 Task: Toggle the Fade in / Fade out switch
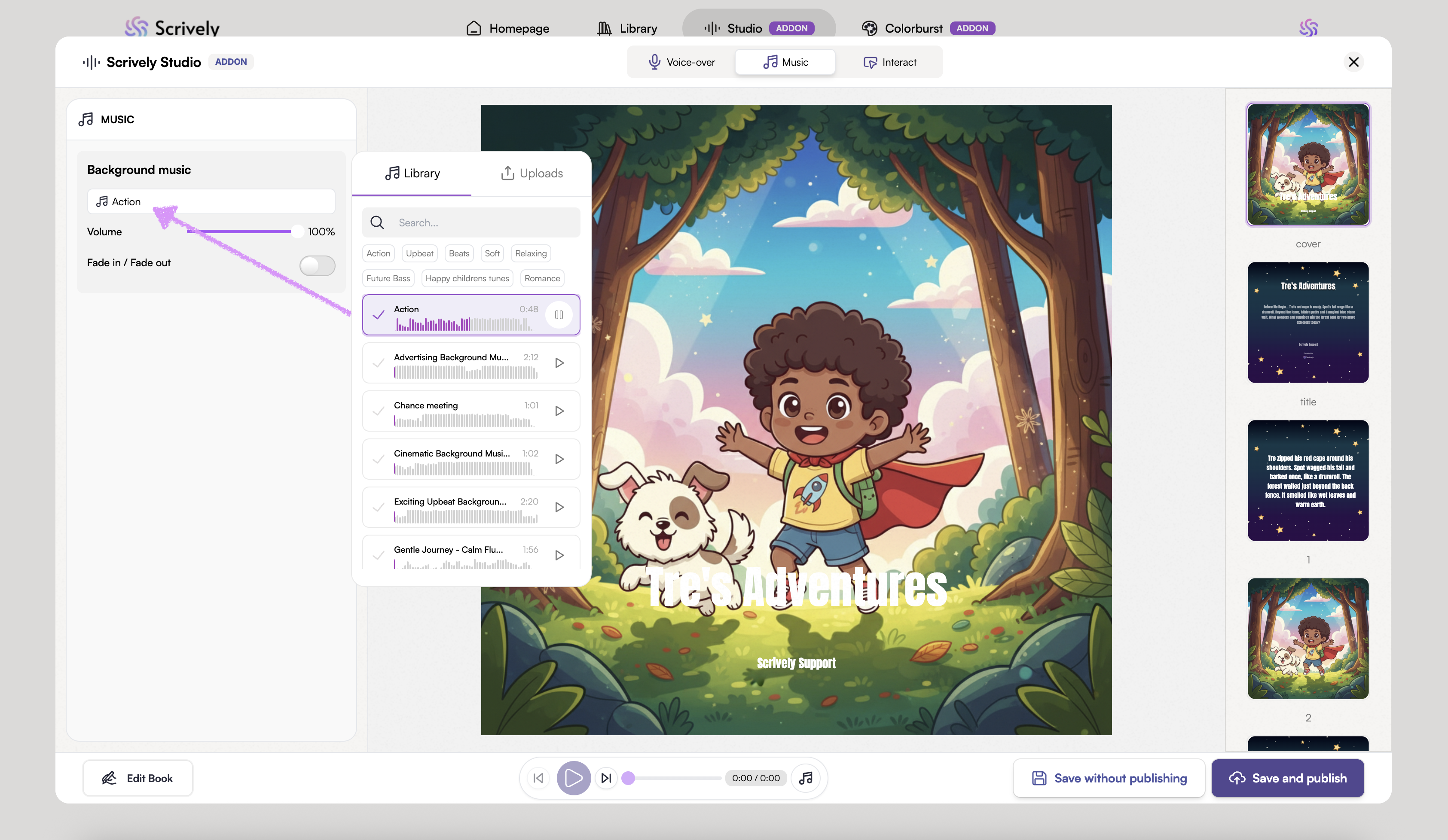317,265
